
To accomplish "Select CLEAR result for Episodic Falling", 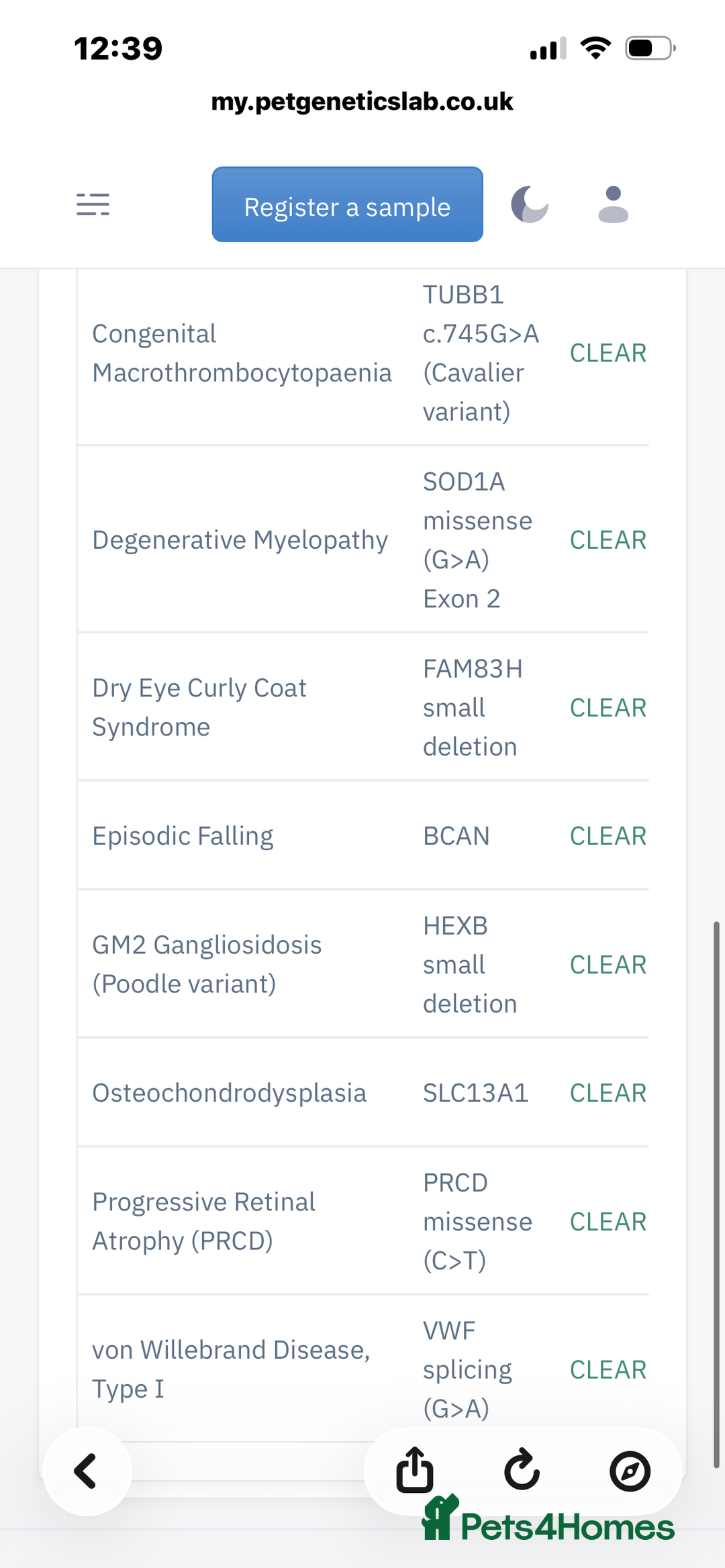I will pyautogui.click(x=608, y=836).
